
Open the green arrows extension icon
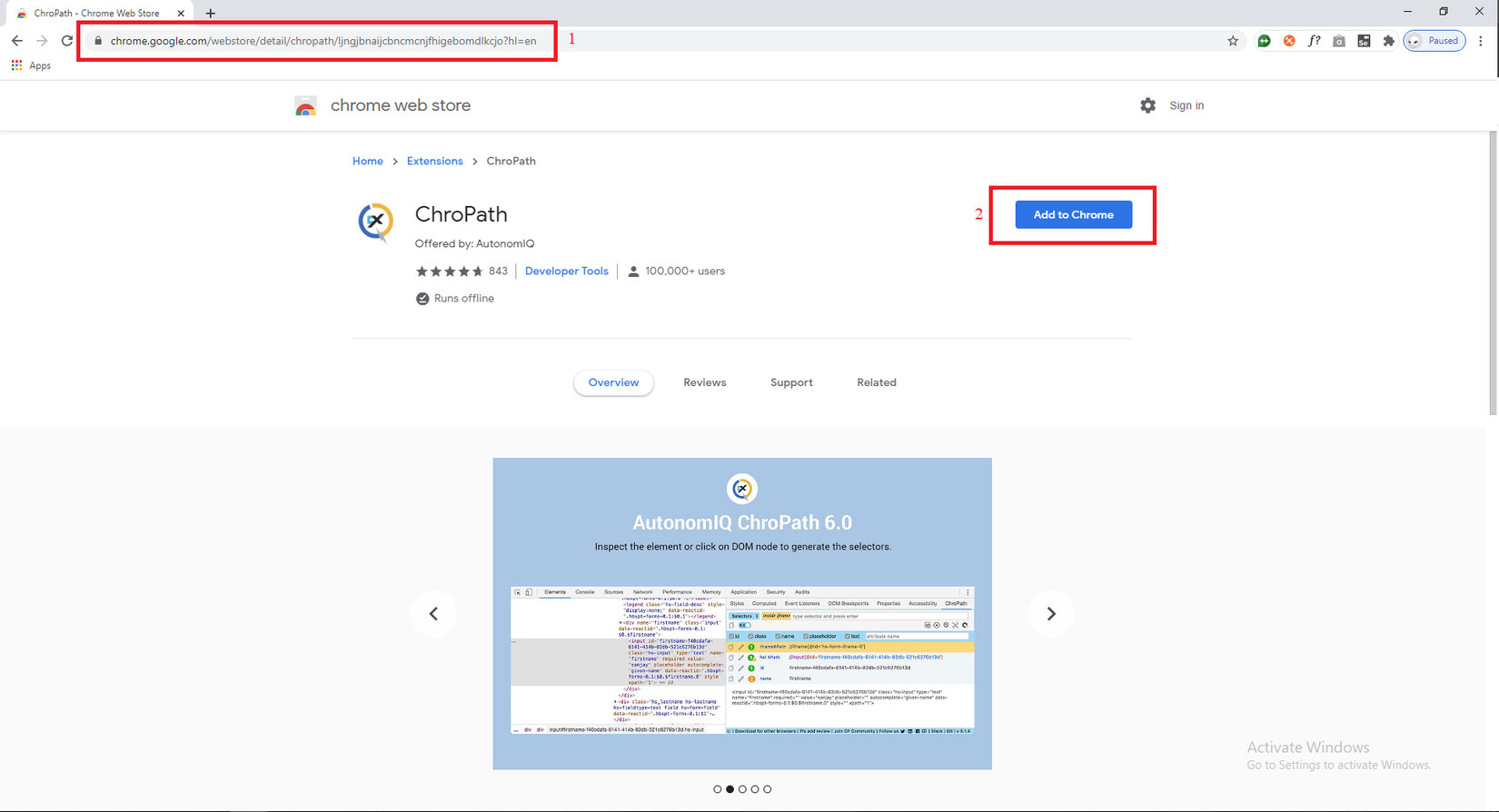click(x=1264, y=41)
